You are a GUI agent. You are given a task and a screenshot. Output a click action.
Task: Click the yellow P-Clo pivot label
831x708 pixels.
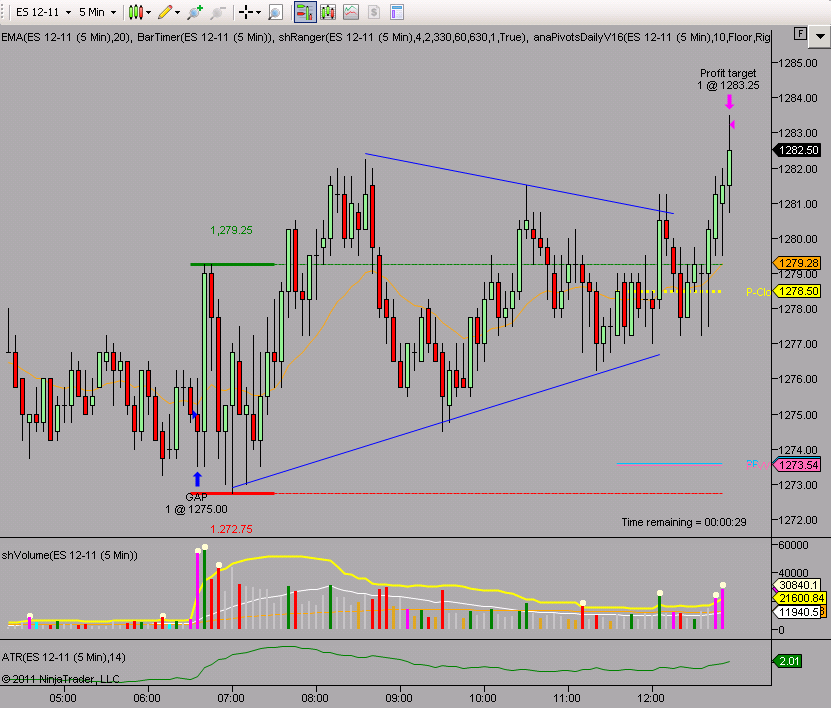[x=758, y=292]
